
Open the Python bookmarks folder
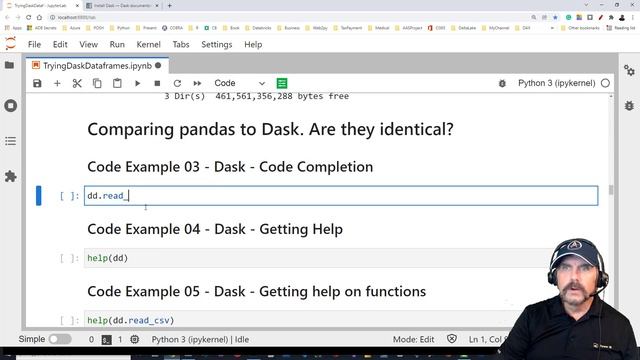[120, 28]
